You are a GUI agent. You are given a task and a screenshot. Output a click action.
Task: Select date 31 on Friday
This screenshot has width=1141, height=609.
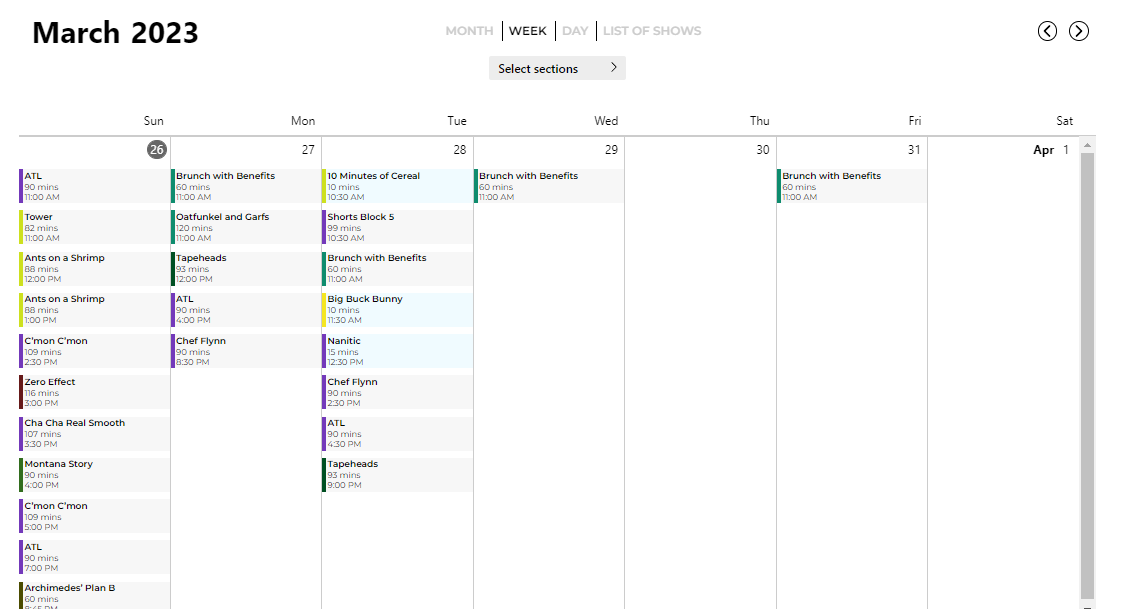(914, 150)
